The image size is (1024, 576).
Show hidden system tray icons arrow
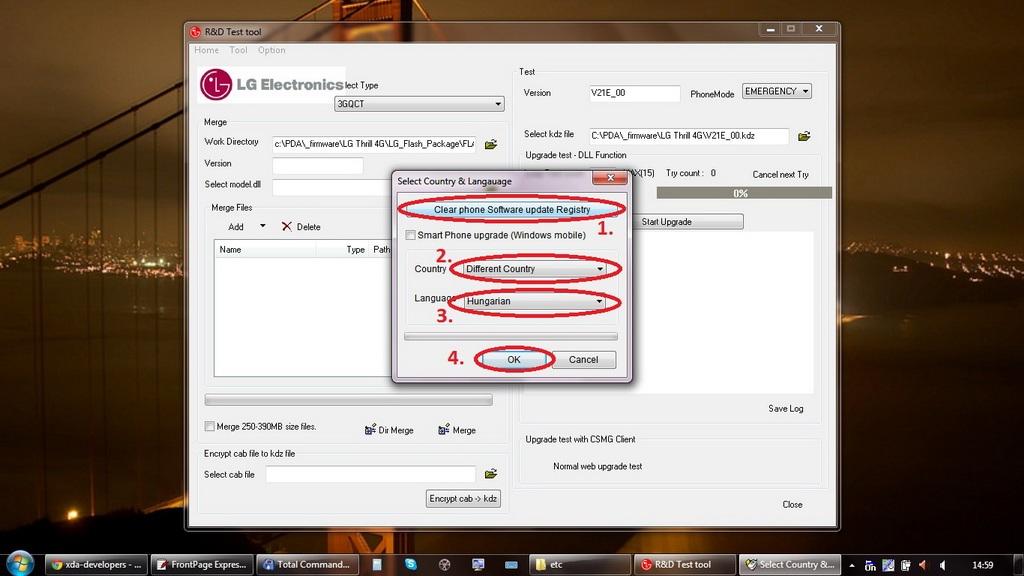(x=852, y=565)
